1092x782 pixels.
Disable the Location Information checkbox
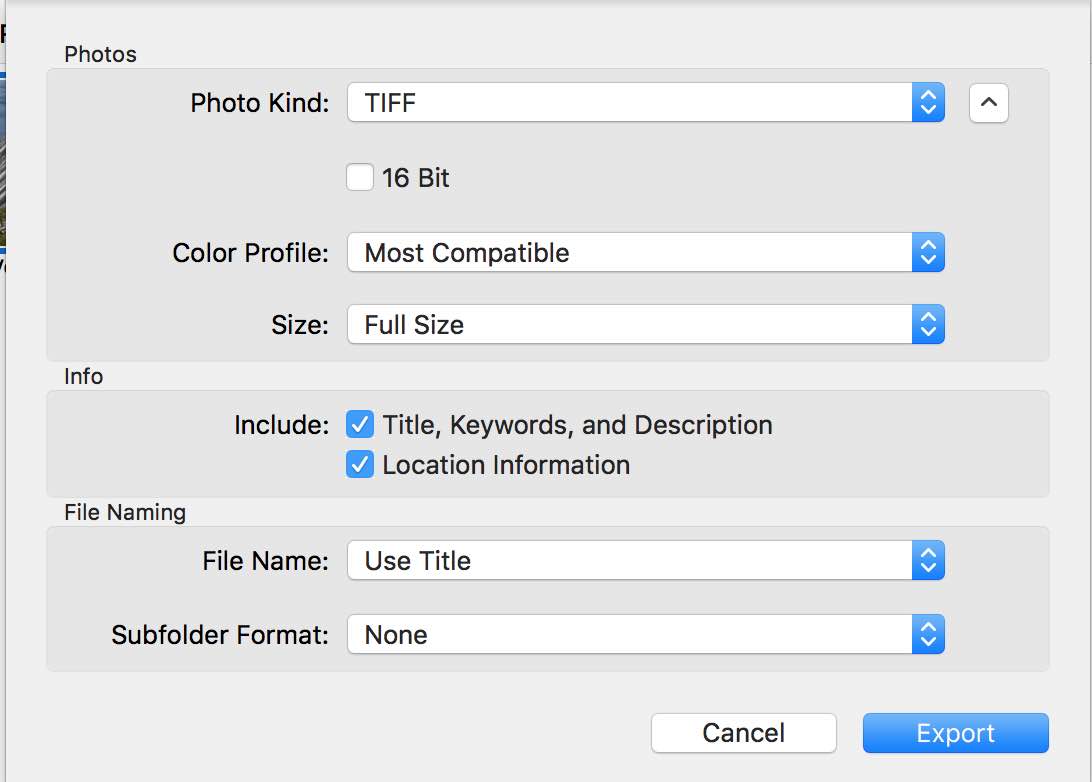(360, 465)
